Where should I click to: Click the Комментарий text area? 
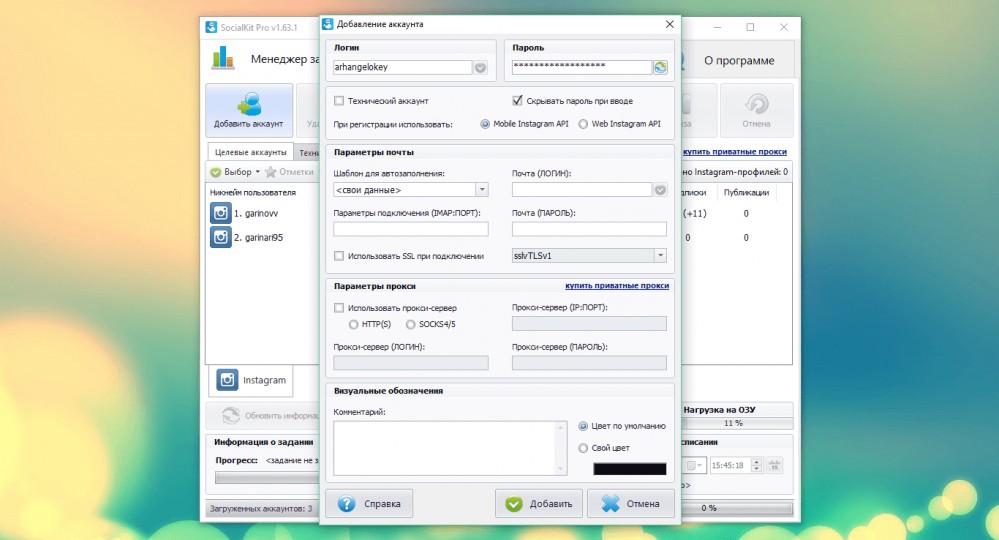445,448
